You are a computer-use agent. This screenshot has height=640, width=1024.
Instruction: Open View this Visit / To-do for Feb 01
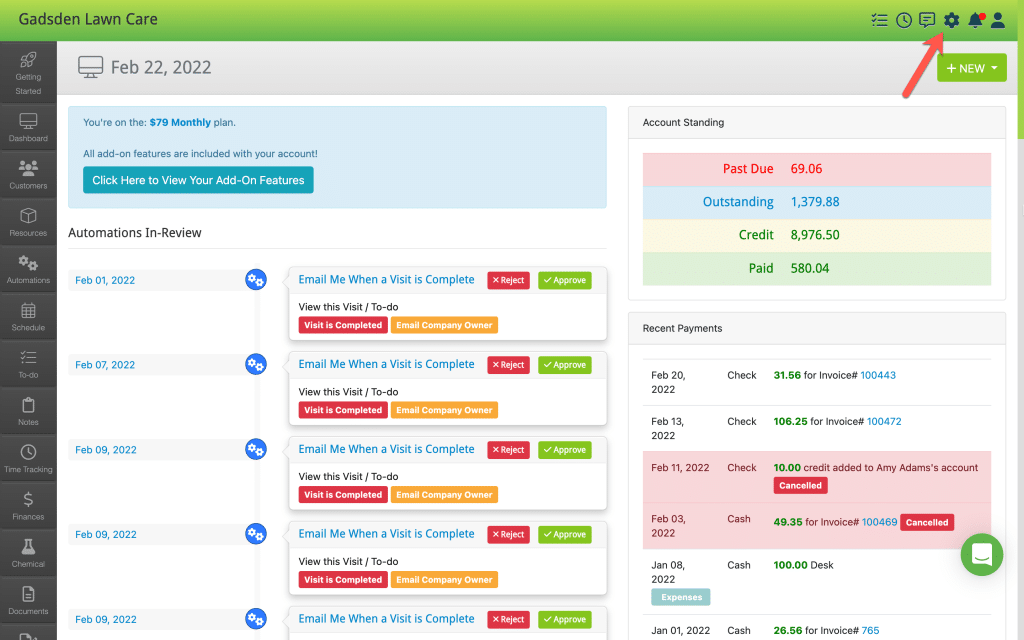[x=348, y=307]
